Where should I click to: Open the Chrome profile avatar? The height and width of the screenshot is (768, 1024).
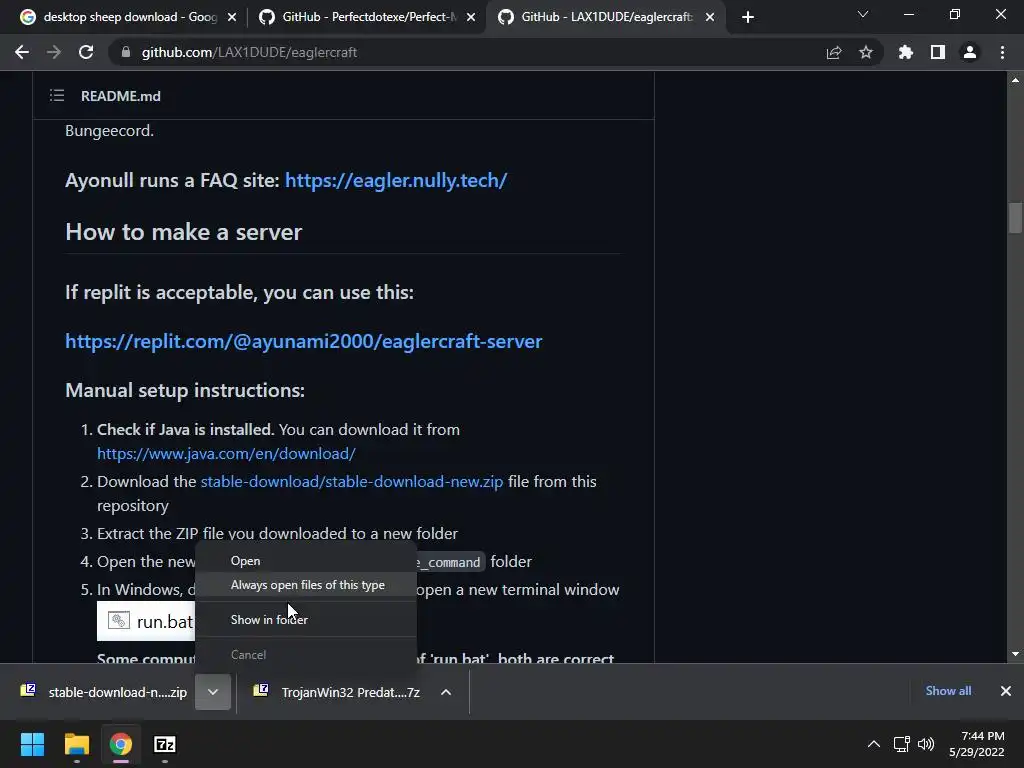coord(970,52)
